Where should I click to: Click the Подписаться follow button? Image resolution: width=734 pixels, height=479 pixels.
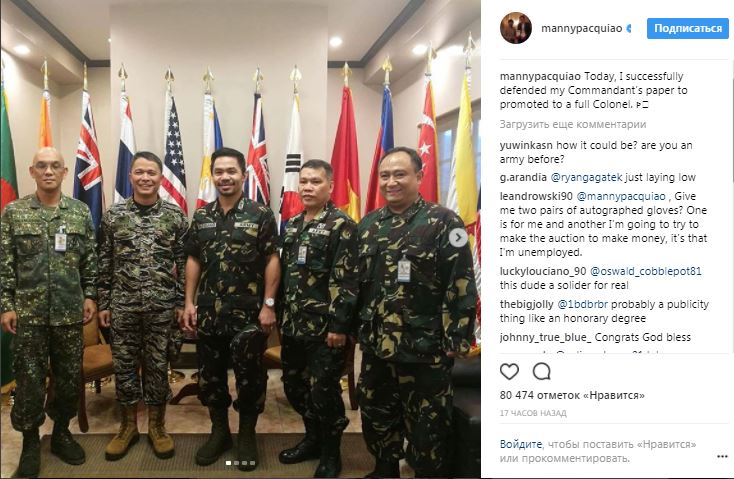coord(688,29)
